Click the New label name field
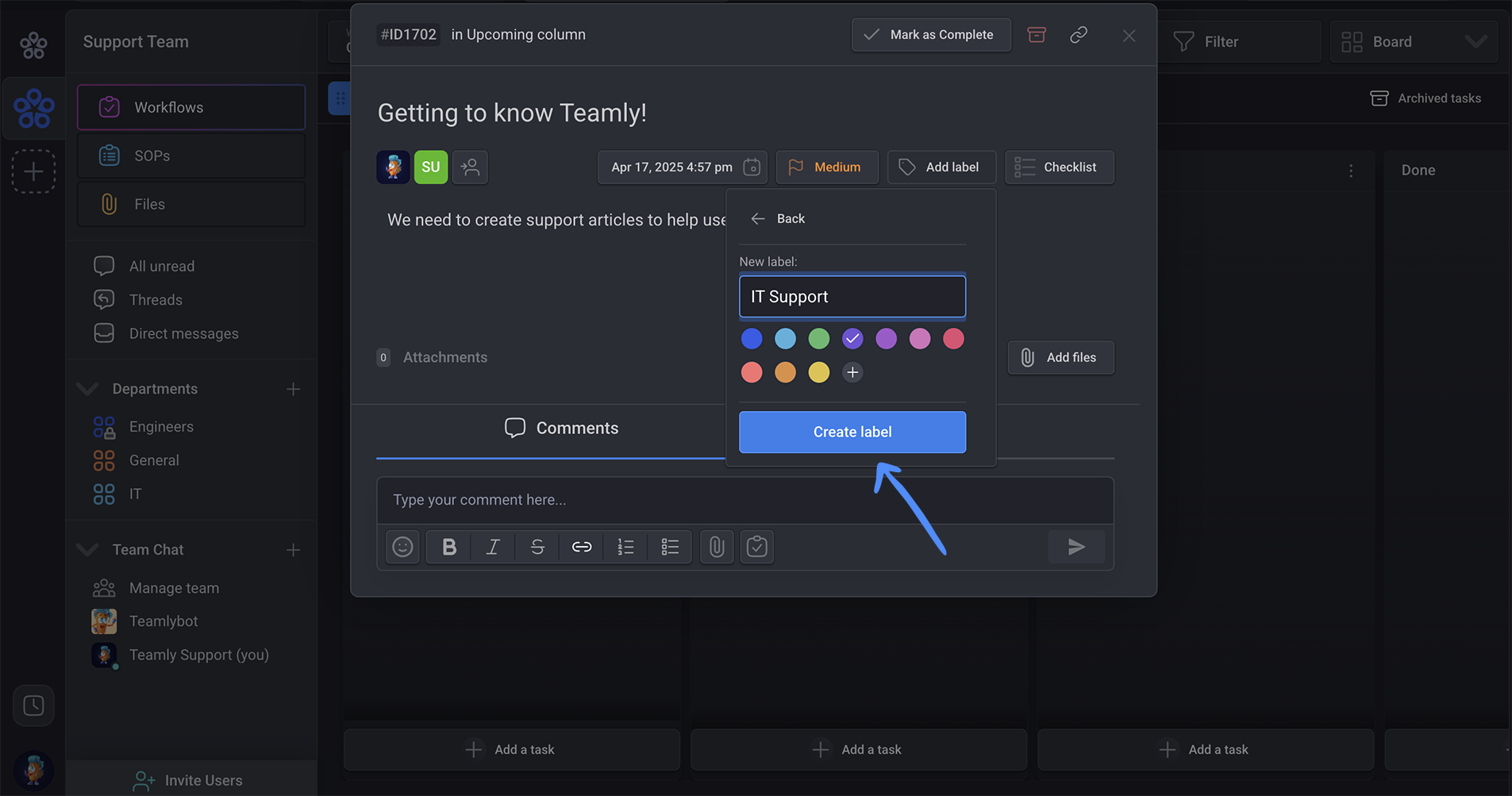The image size is (1512, 796). point(852,297)
